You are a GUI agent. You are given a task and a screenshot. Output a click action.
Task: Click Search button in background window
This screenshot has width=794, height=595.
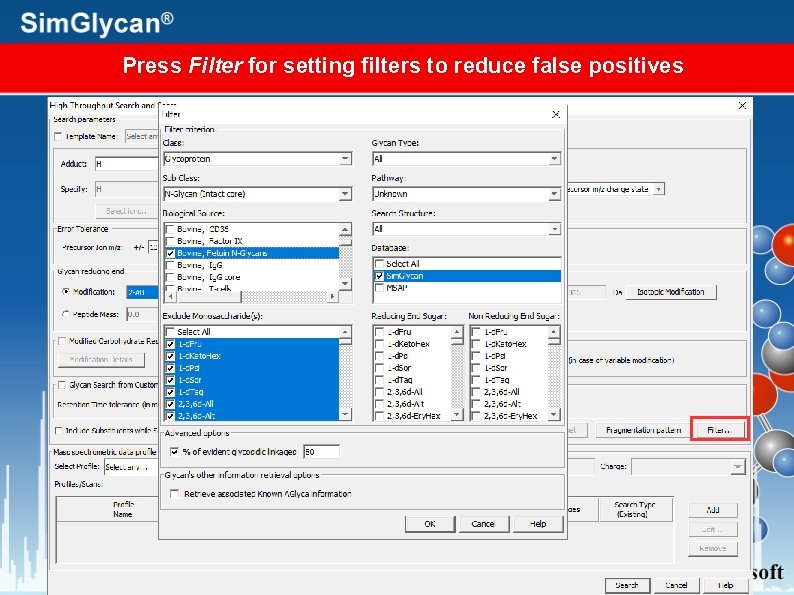627,585
